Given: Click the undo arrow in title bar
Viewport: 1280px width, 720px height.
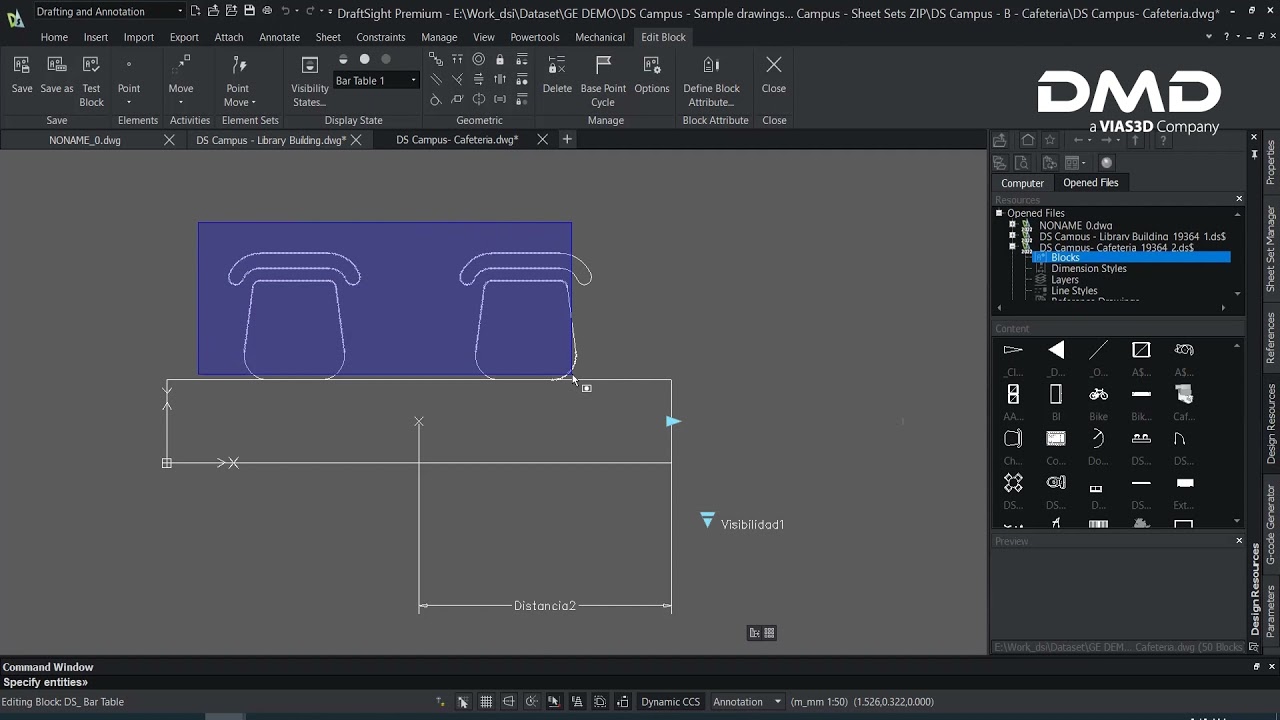Looking at the screenshot, I should [286, 11].
